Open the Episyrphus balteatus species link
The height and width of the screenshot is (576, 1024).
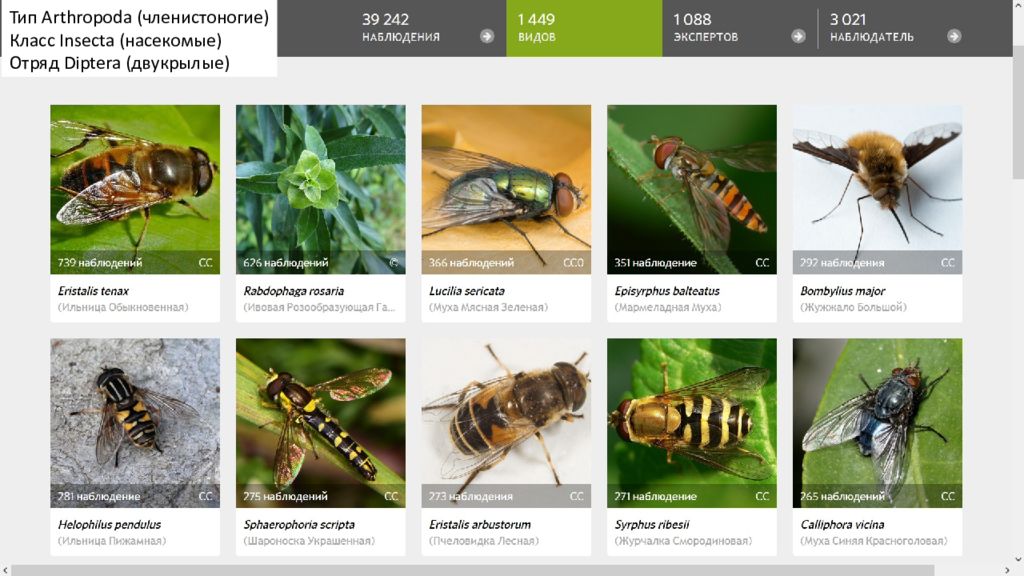[x=667, y=291]
